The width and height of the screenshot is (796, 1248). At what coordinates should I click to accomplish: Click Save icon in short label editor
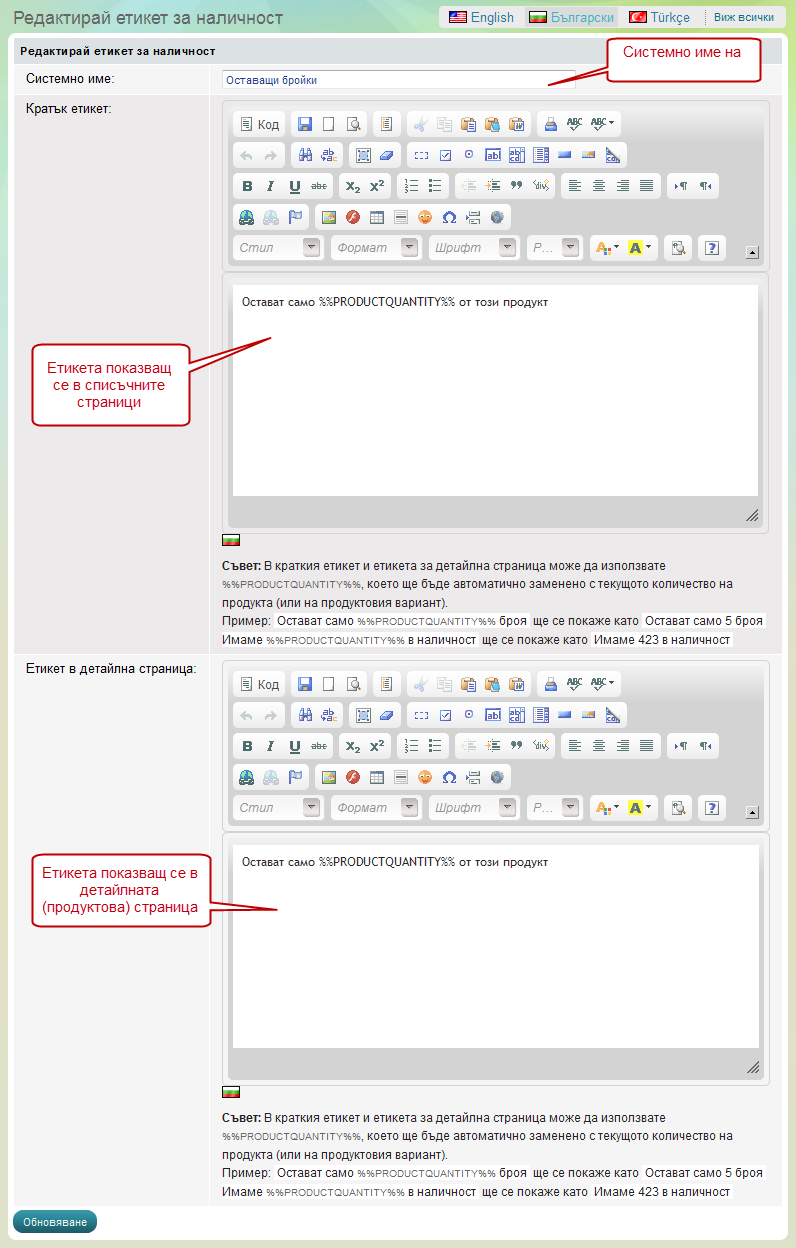(305, 124)
